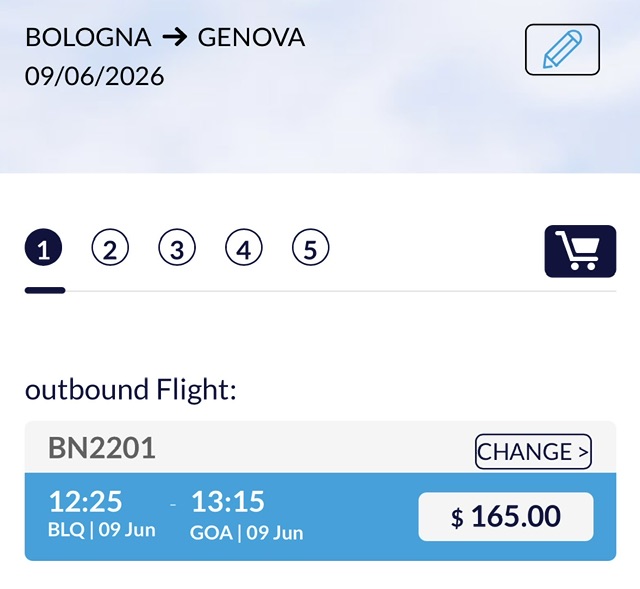
Task: Tap the BLQ | 09 Jun label
Action: pyautogui.click(x=102, y=531)
